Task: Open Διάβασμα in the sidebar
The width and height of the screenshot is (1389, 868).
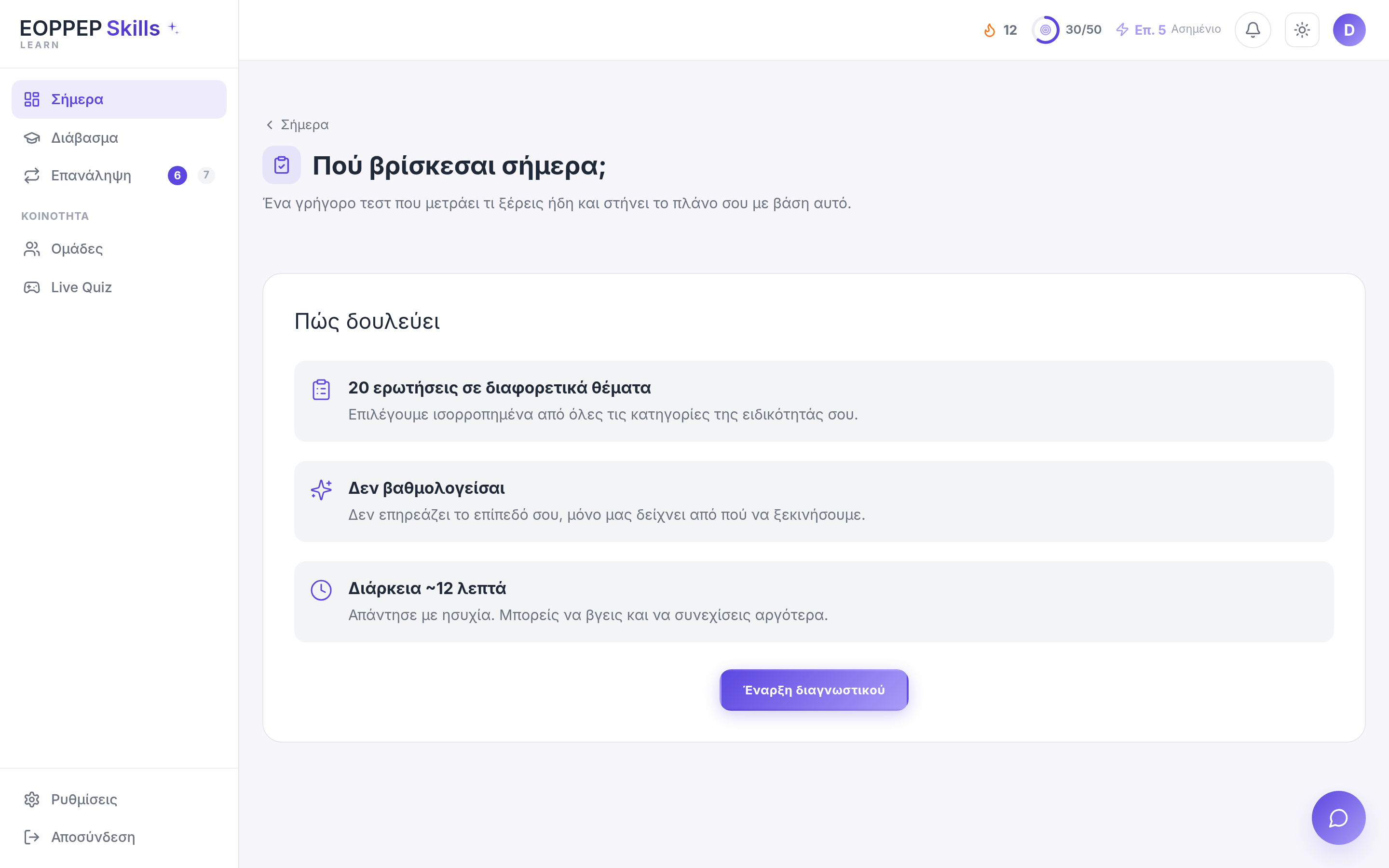Action: (x=119, y=138)
